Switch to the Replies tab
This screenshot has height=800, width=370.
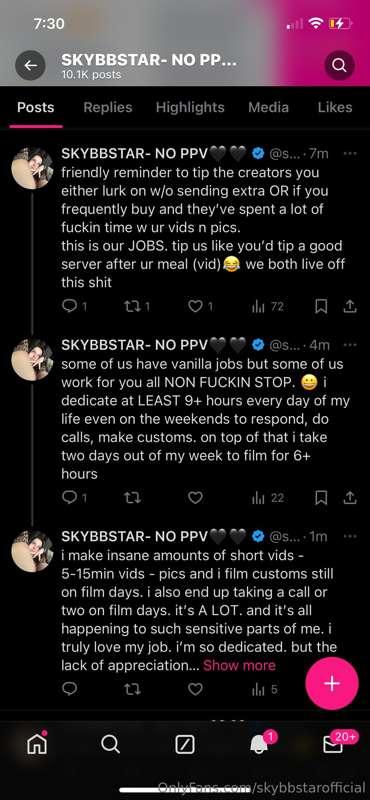pos(108,107)
